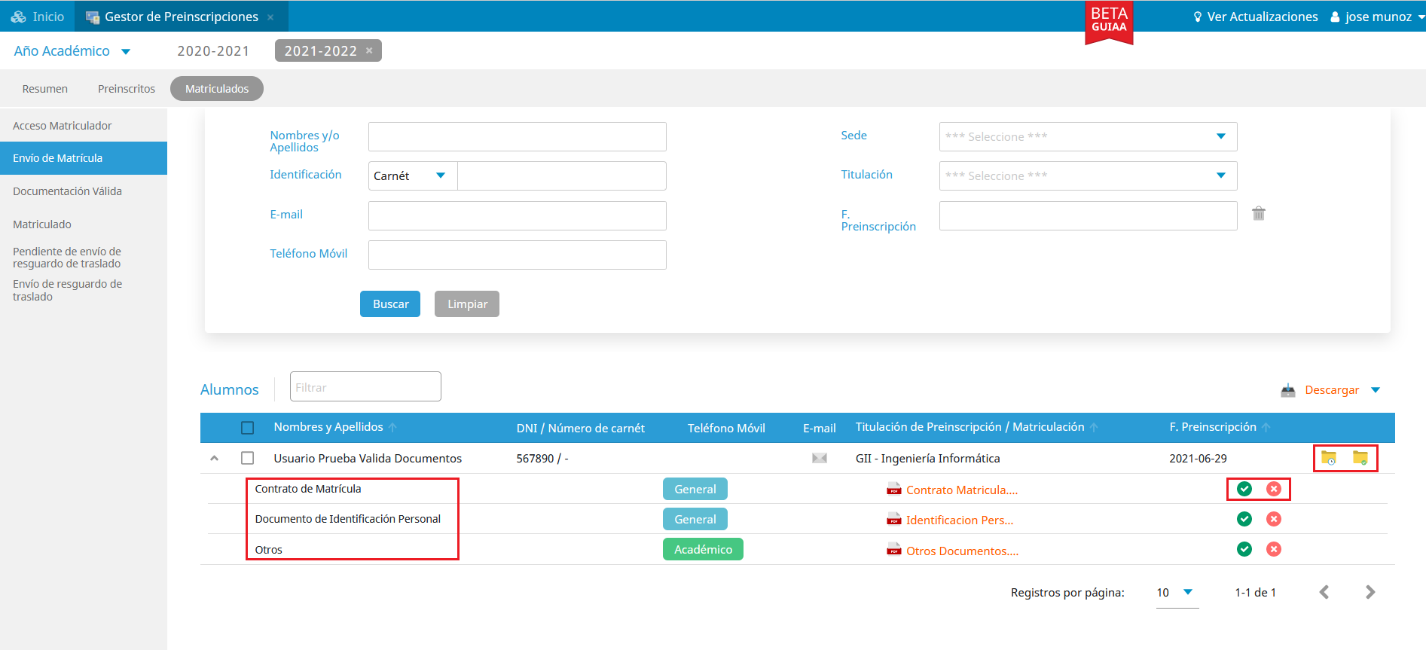
Task: Open the Sede dropdown
Action: tap(1087, 137)
